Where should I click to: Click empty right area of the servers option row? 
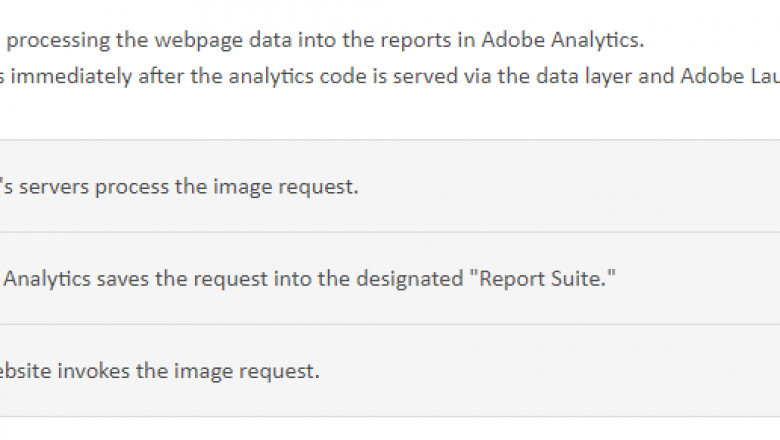pos(600,187)
